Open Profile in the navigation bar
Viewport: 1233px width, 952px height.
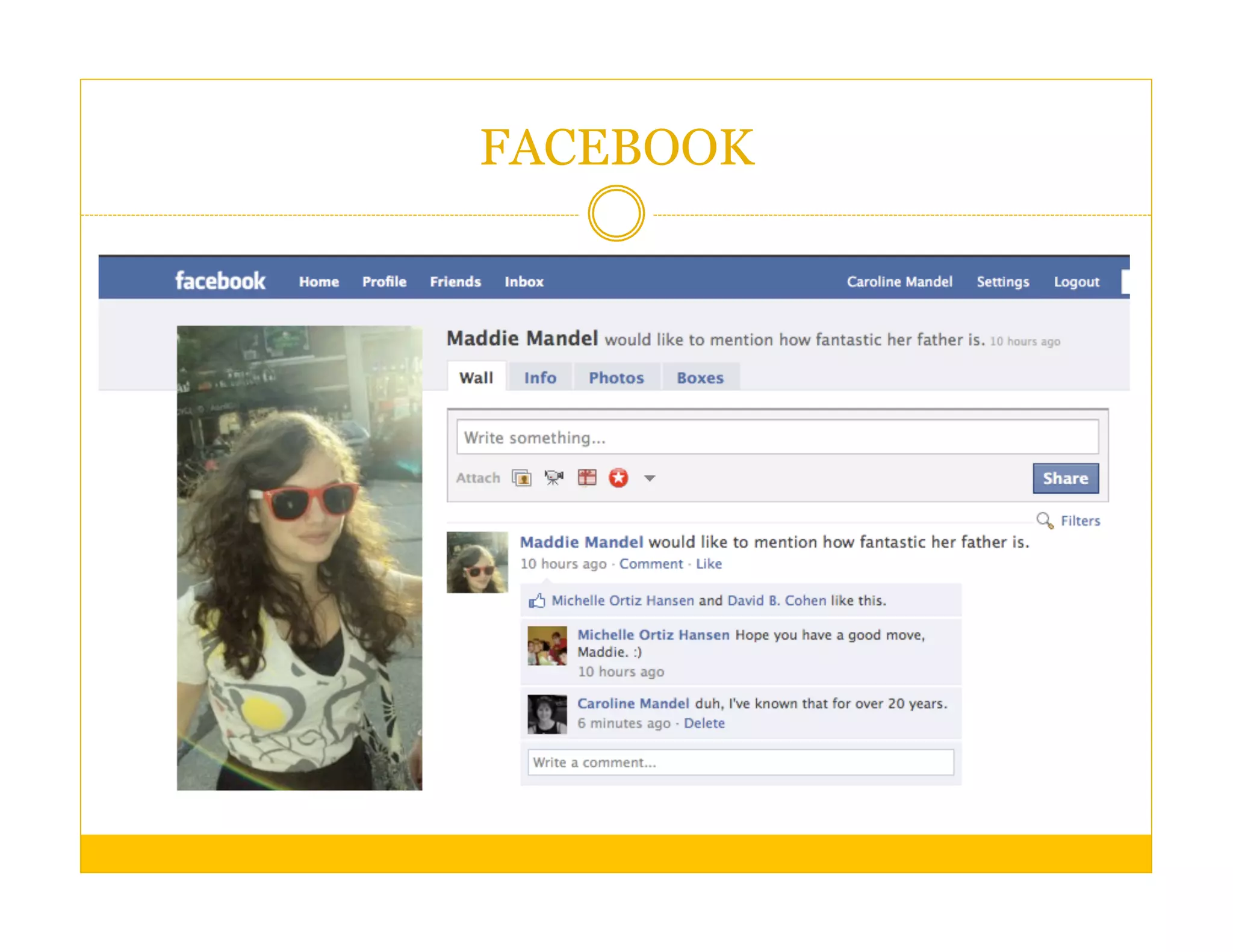pyautogui.click(x=384, y=282)
